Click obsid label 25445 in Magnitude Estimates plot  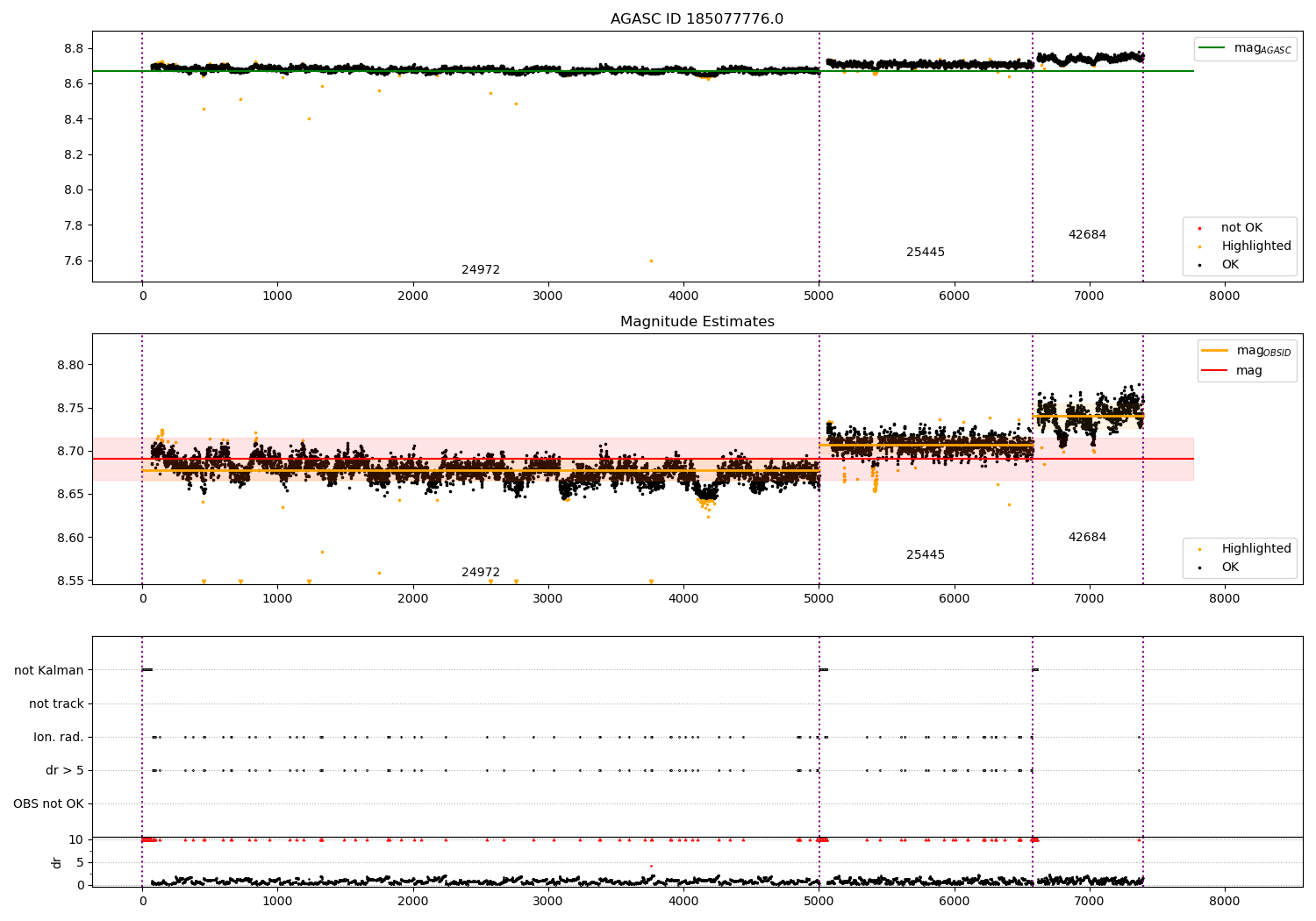click(926, 555)
